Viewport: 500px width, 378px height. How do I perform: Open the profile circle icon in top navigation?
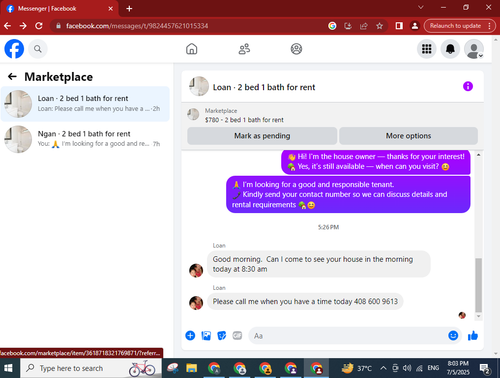tap(296, 49)
